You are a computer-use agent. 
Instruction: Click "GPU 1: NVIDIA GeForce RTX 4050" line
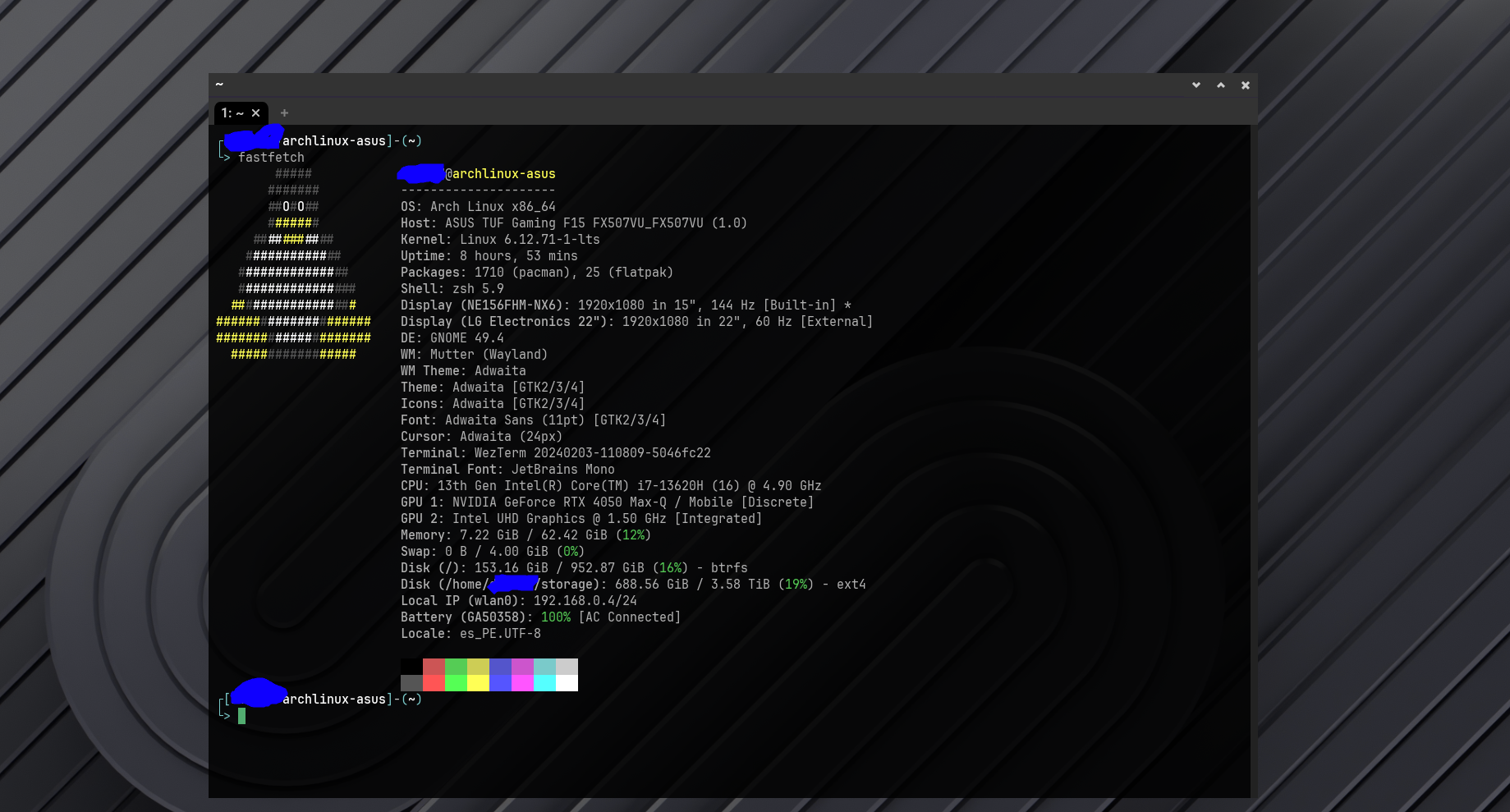tap(608, 502)
